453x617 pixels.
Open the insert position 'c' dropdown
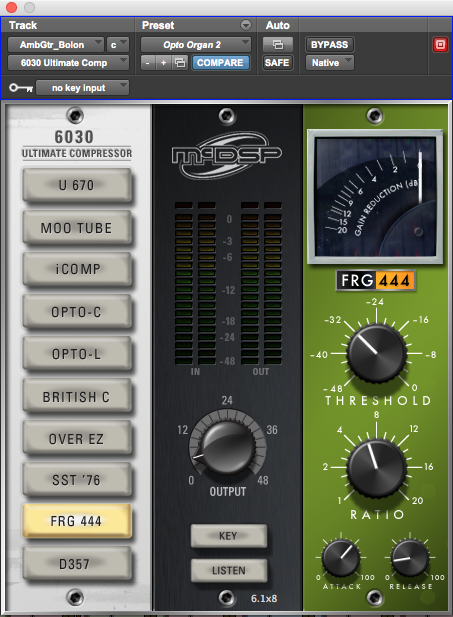coord(118,44)
